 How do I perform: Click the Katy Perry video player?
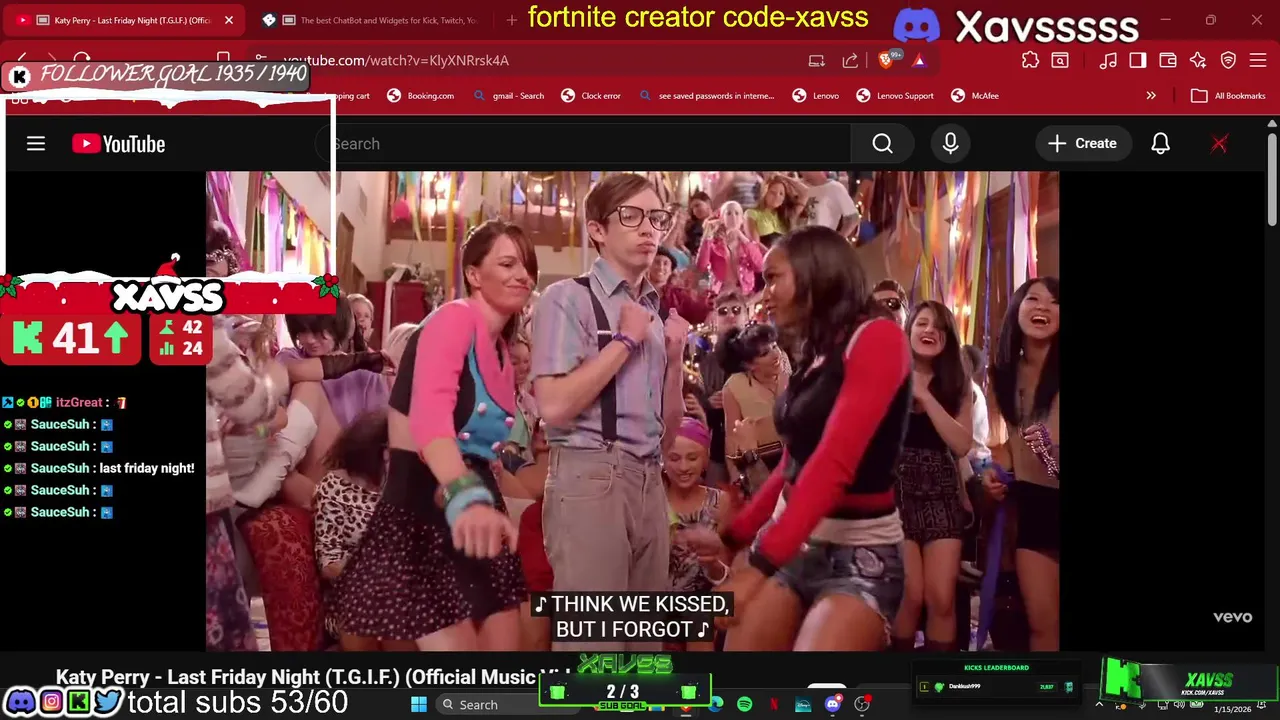pyautogui.click(x=632, y=411)
